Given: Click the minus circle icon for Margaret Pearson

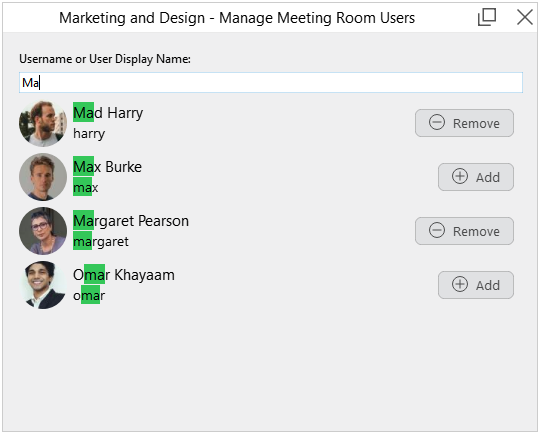Looking at the screenshot, I should click(437, 230).
